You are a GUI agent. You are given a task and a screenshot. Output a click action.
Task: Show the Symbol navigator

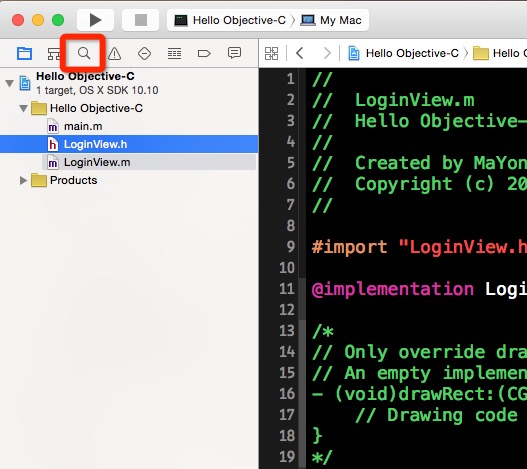click(x=54, y=53)
